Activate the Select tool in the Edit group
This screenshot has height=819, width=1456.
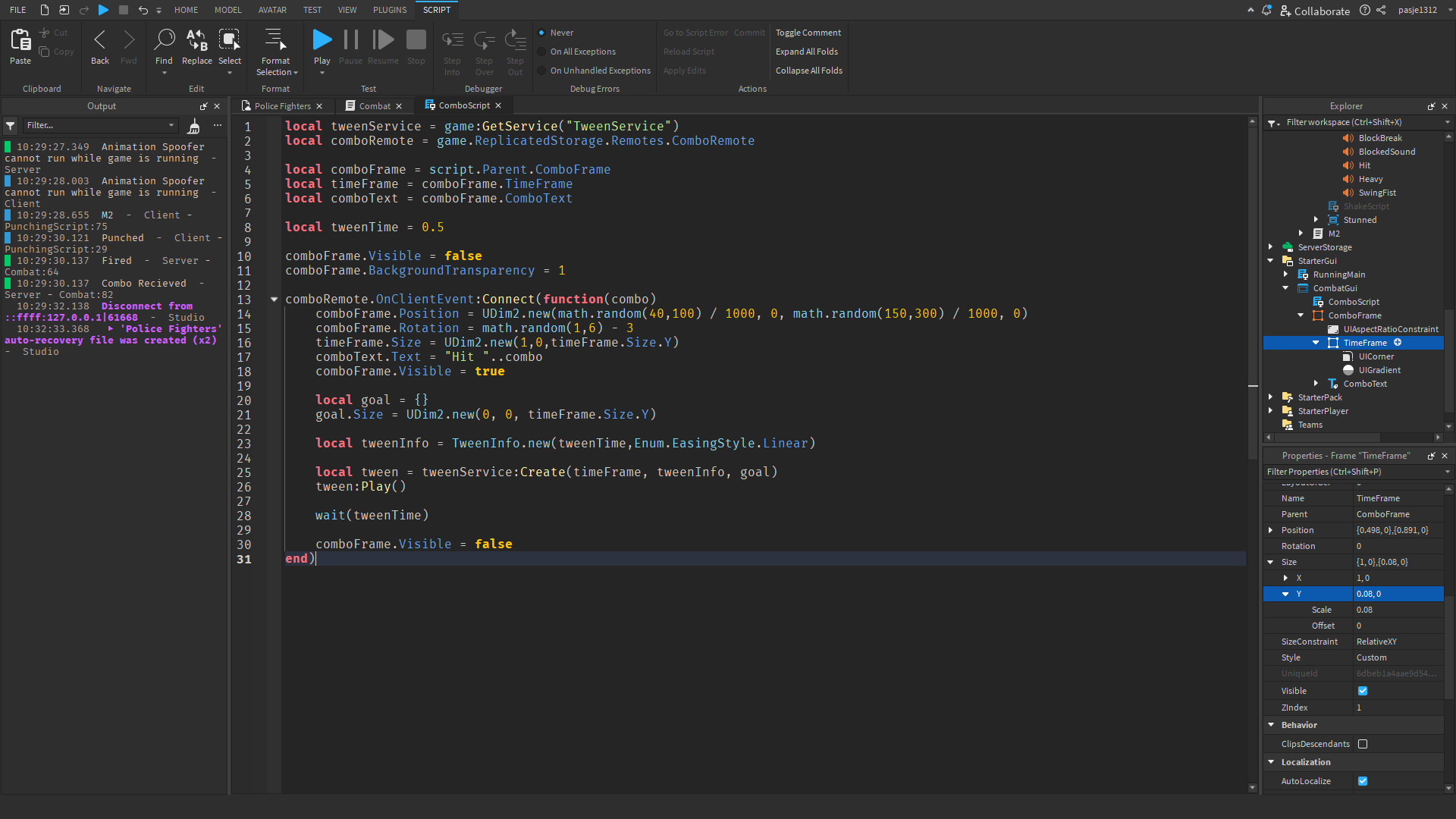click(x=230, y=40)
